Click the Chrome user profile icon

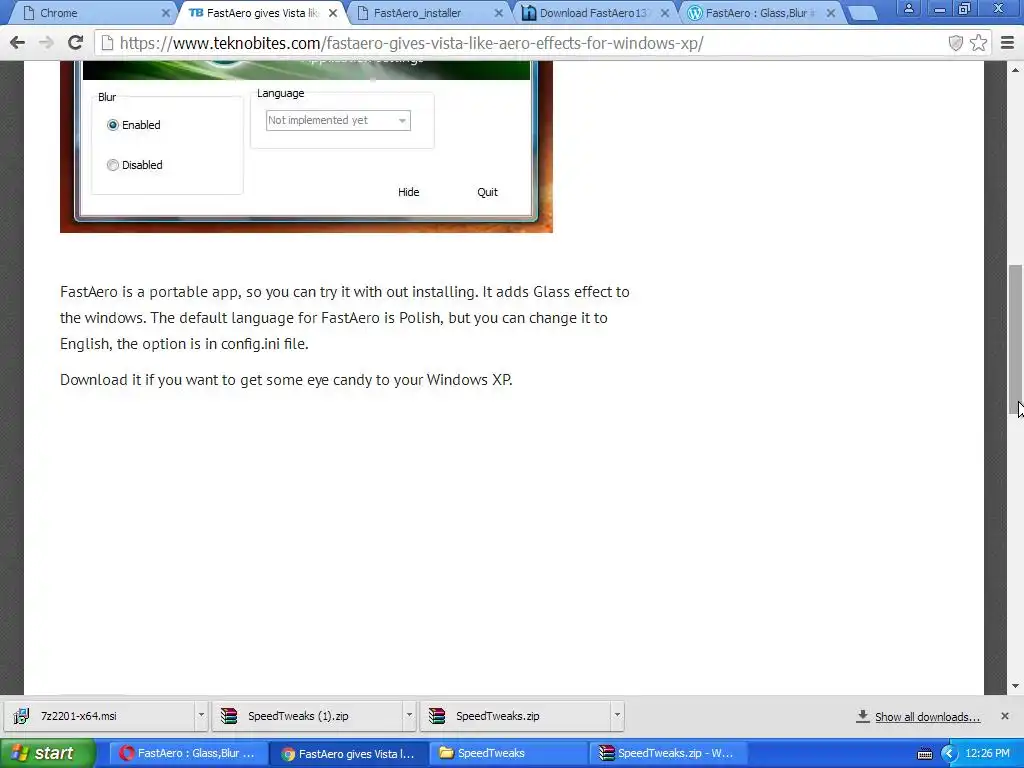point(908,8)
